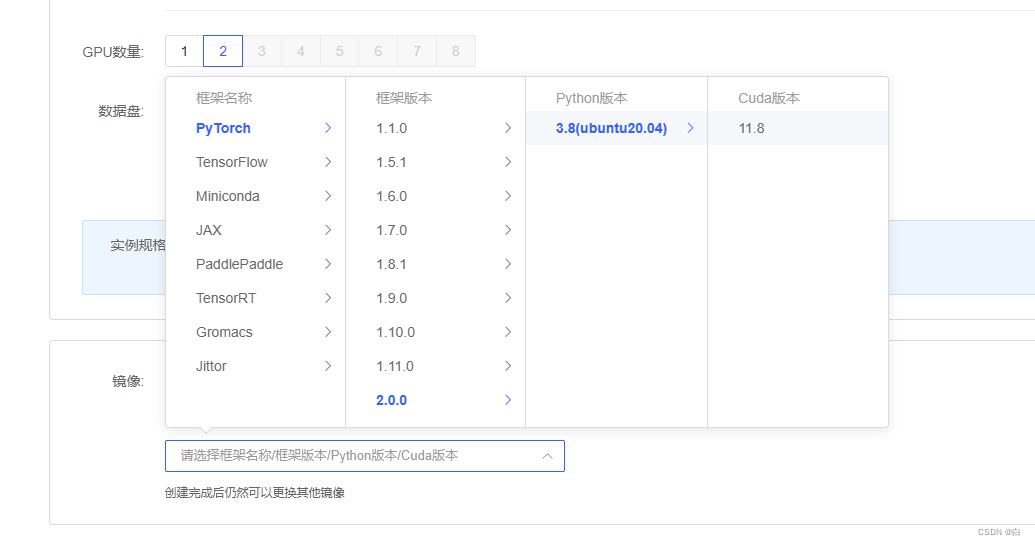
Task: Select GPU count 2
Action: pyautogui.click(x=223, y=51)
